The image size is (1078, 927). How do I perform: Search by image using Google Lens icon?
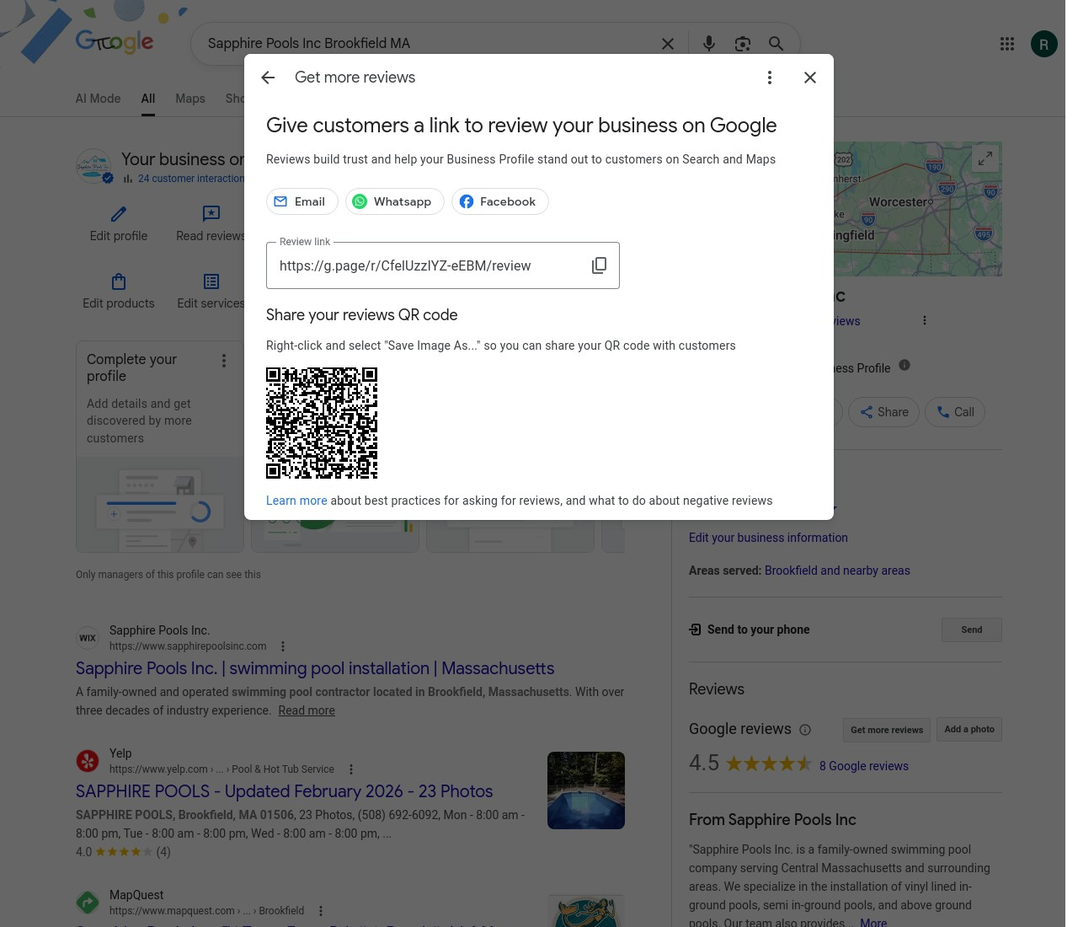click(742, 43)
